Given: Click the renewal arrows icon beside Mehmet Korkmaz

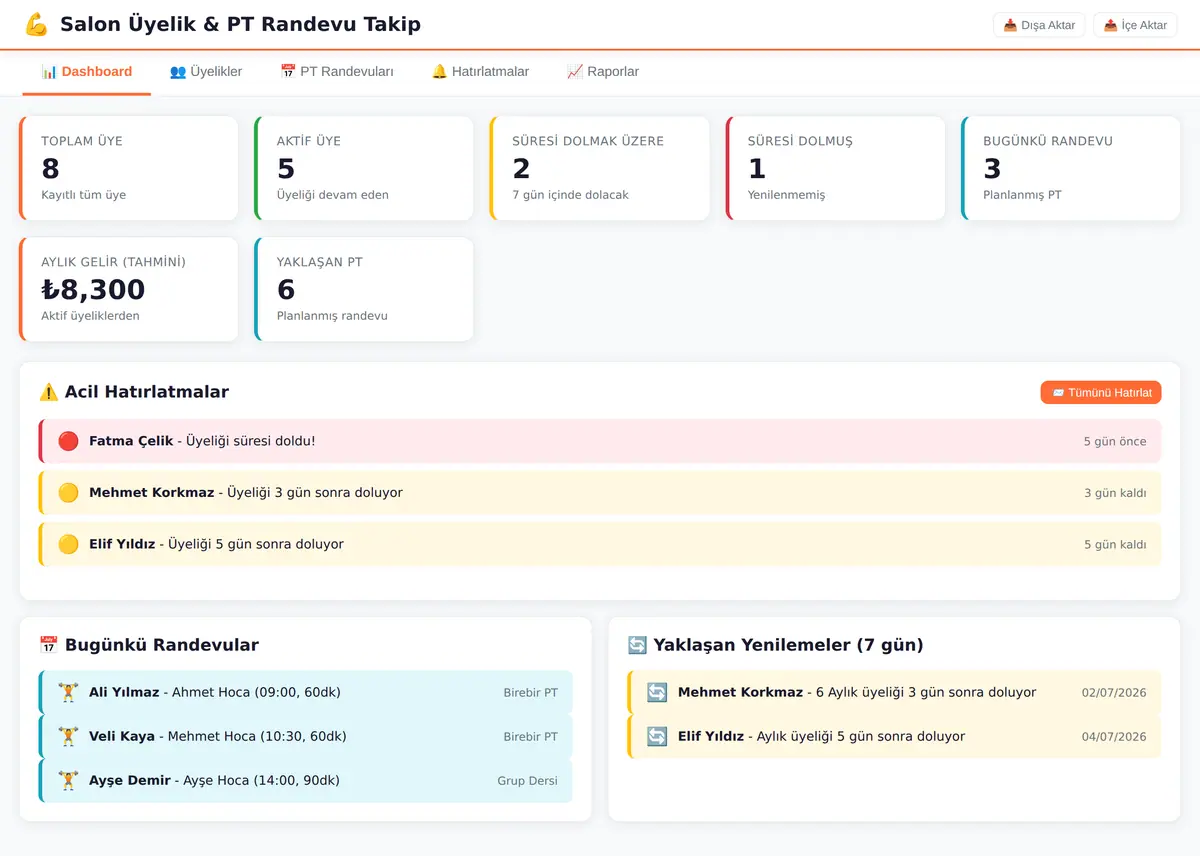Looking at the screenshot, I should (x=657, y=692).
